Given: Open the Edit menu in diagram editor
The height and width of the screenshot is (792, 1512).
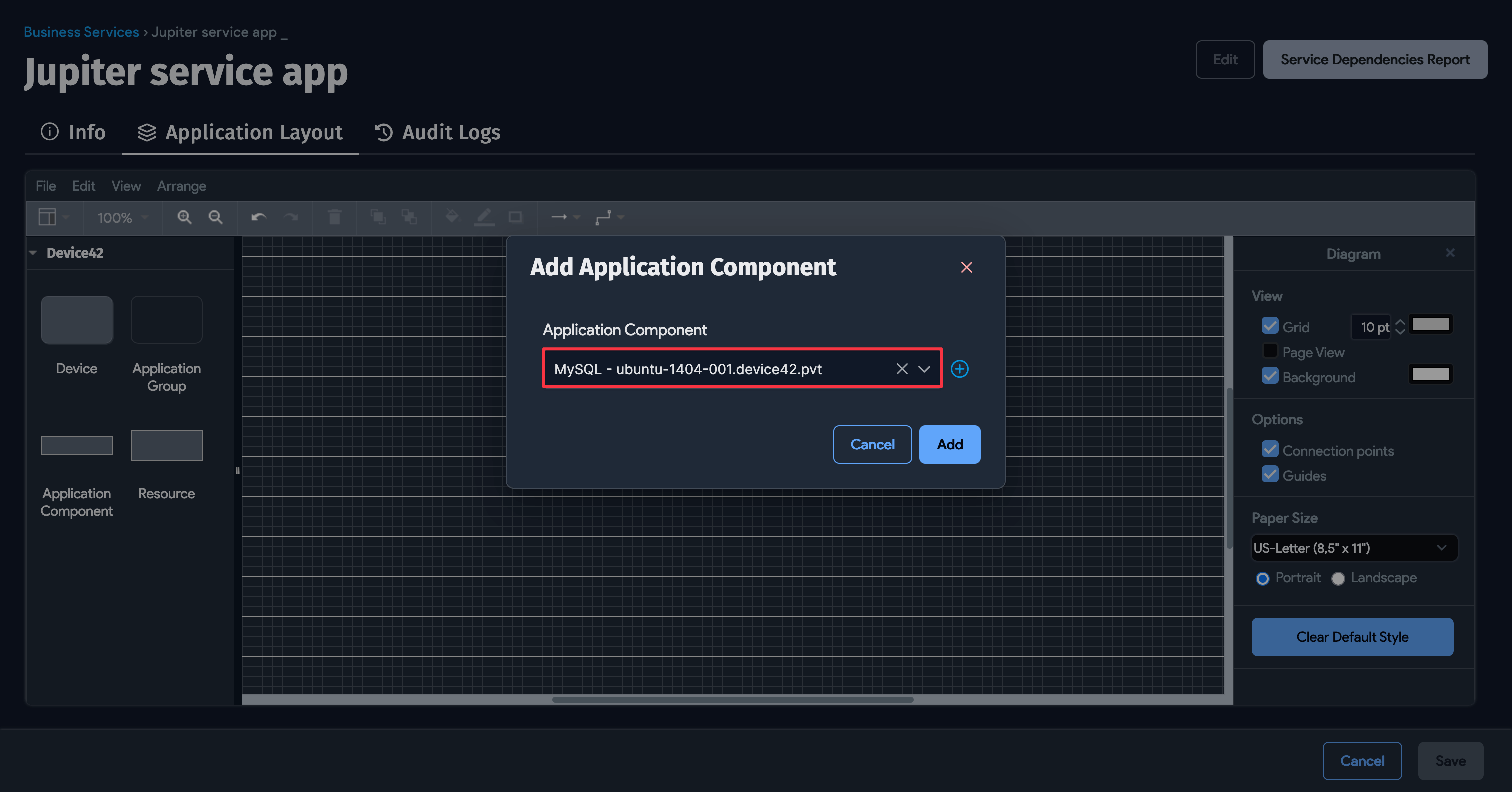Looking at the screenshot, I should click(x=83, y=186).
